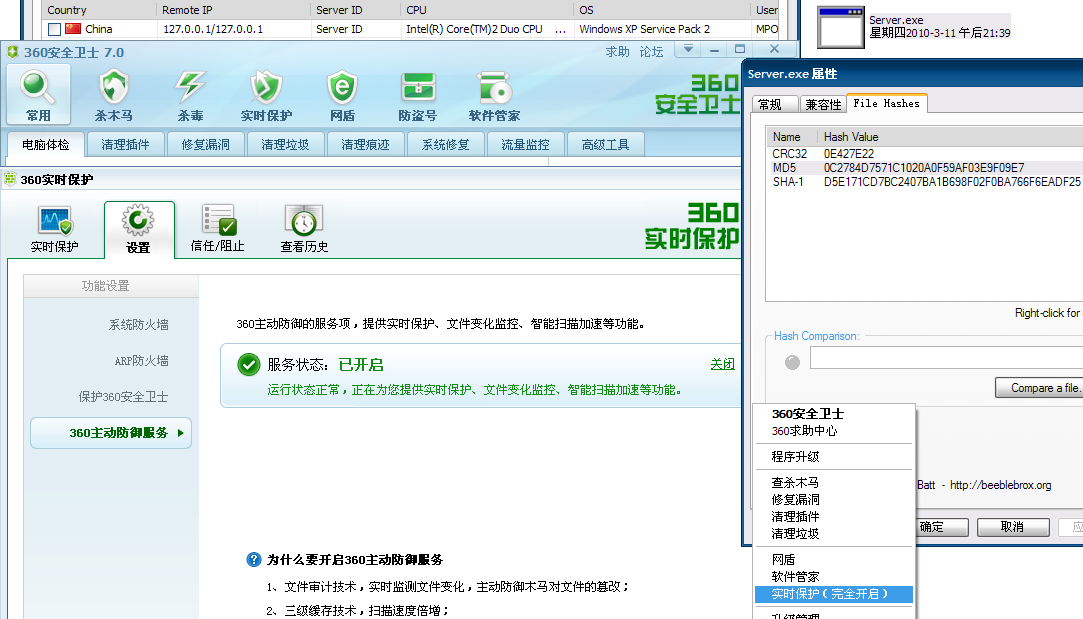Choose 实时保护(完全开启) in the context menu
Viewport: 1083px width, 619px height.
coord(834,594)
